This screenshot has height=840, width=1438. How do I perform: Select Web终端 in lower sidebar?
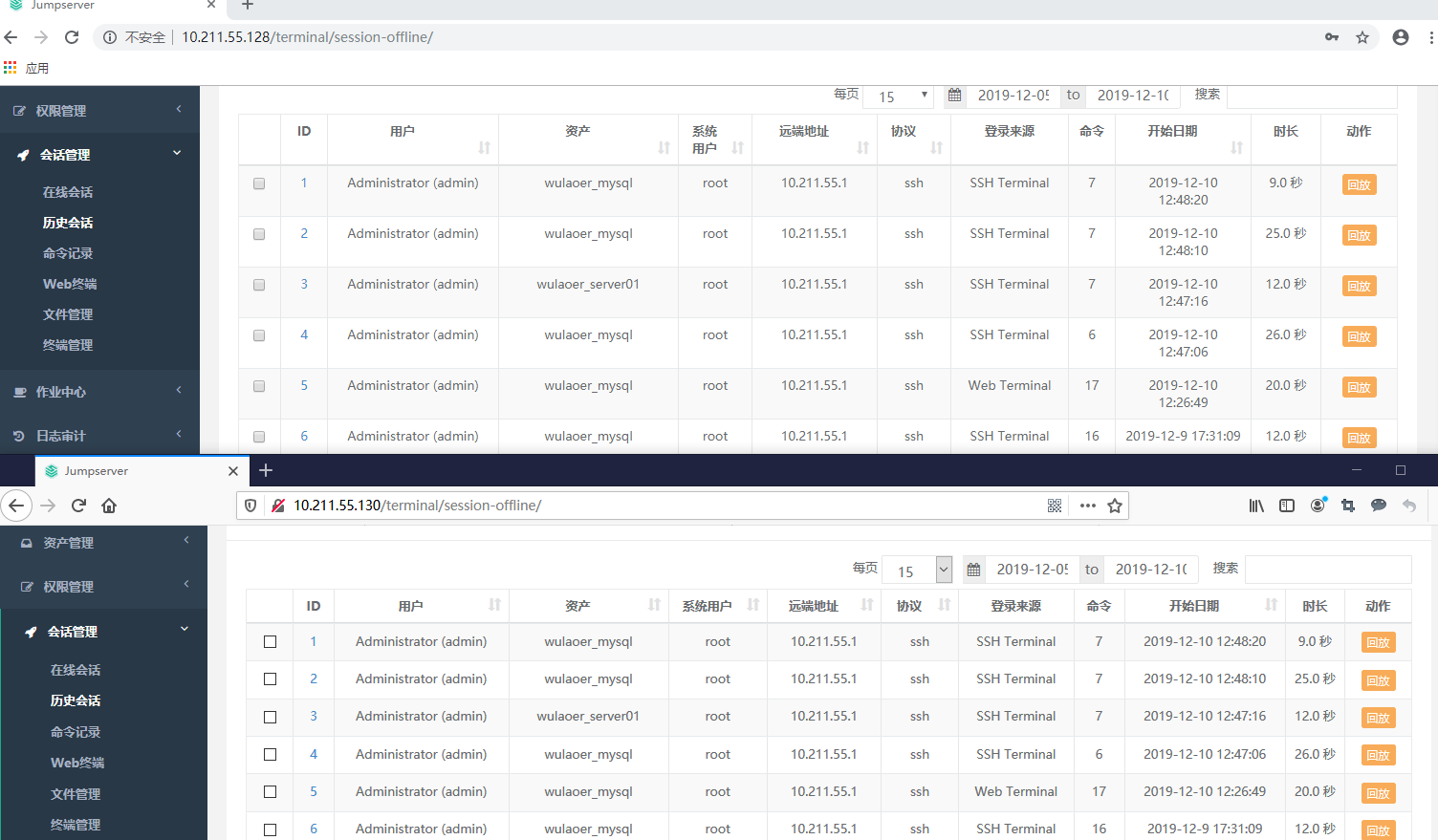pyautogui.click(x=77, y=763)
